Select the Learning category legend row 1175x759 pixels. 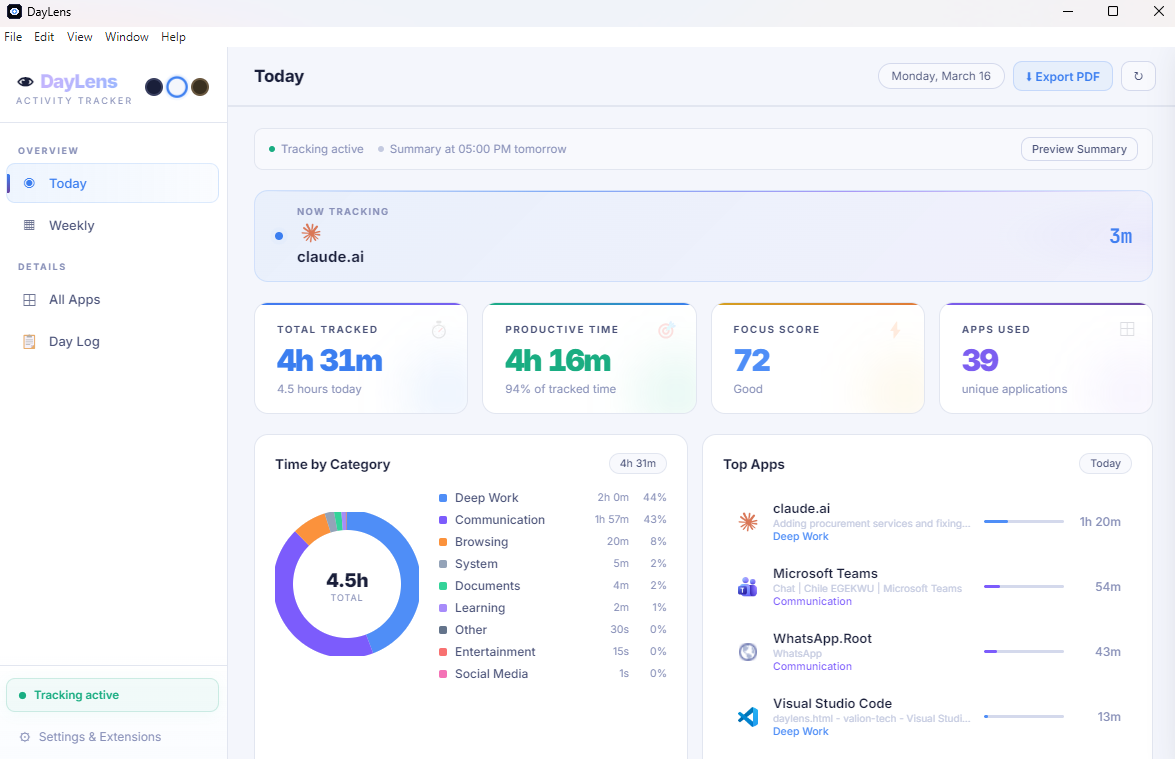(552, 608)
